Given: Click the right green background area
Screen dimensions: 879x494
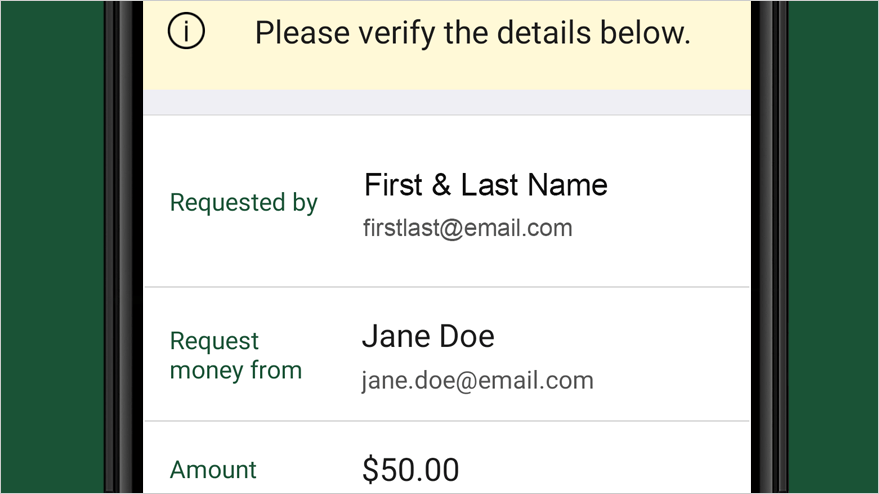Looking at the screenshot, I should 832,247.
